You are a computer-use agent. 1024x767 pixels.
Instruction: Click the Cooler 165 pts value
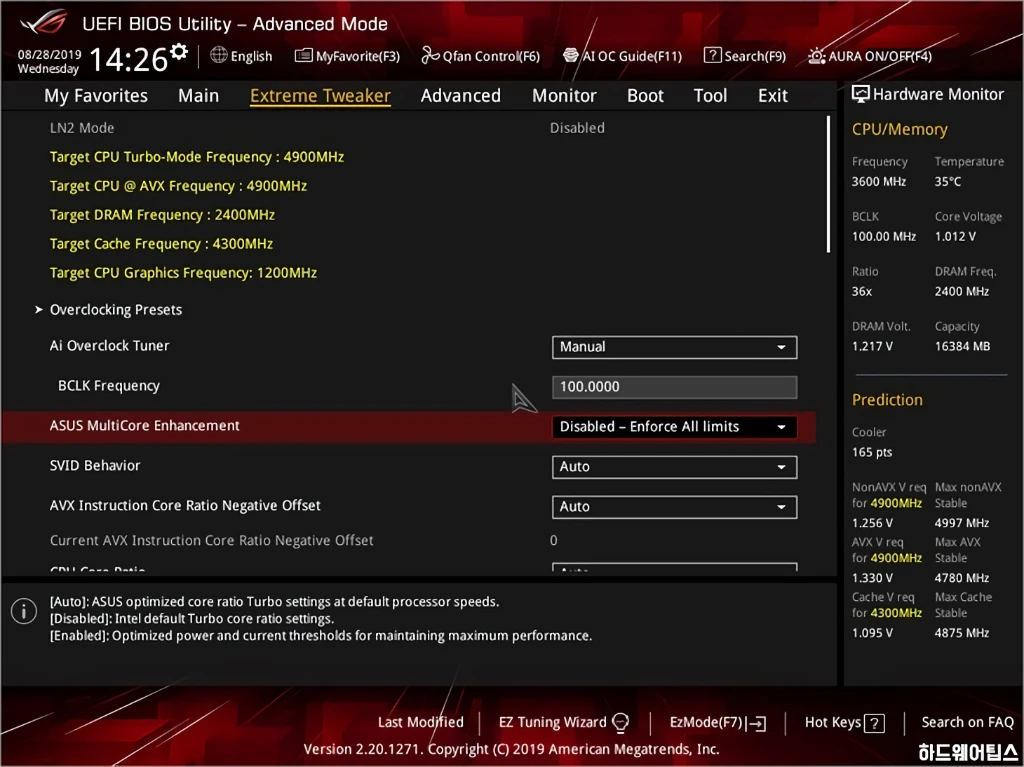[x=872, y=452]
